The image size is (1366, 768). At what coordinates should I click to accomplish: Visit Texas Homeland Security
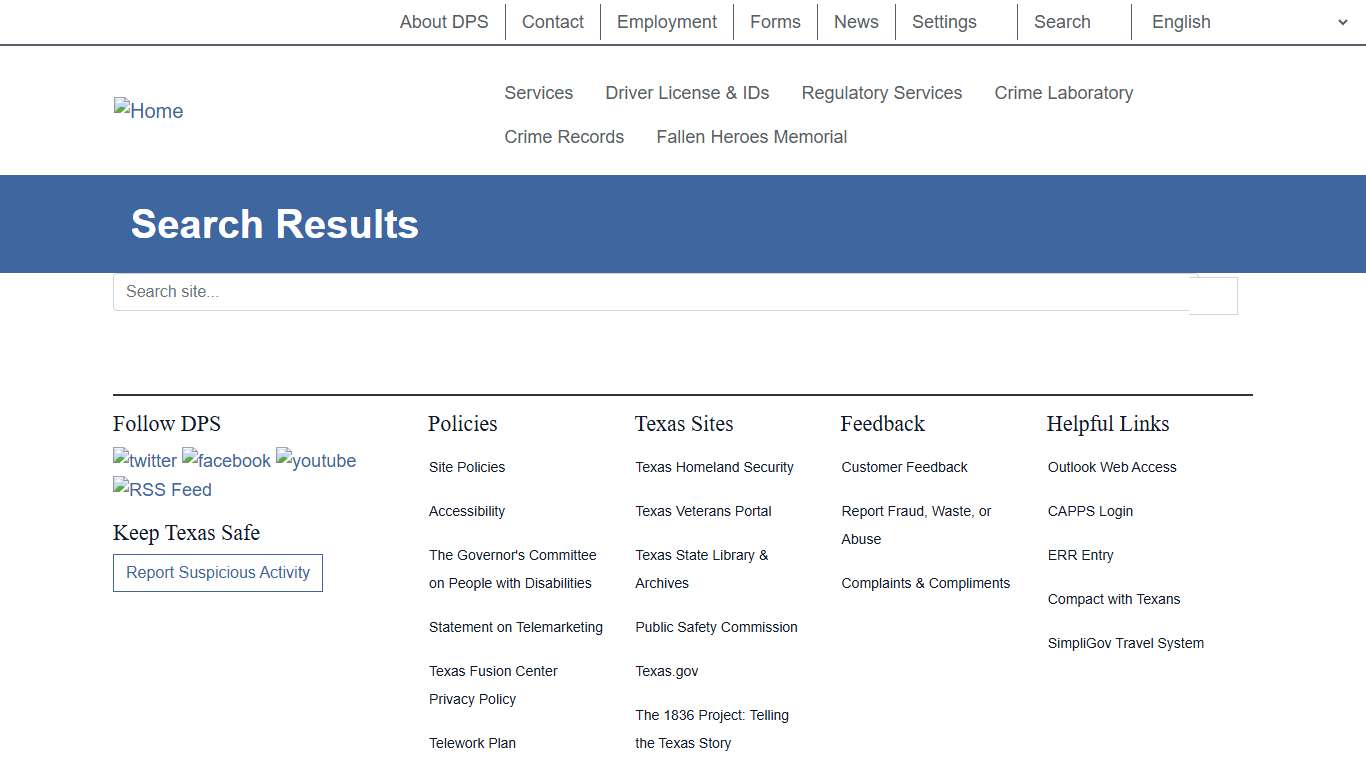pyautogui.click(x=714, y=467)
